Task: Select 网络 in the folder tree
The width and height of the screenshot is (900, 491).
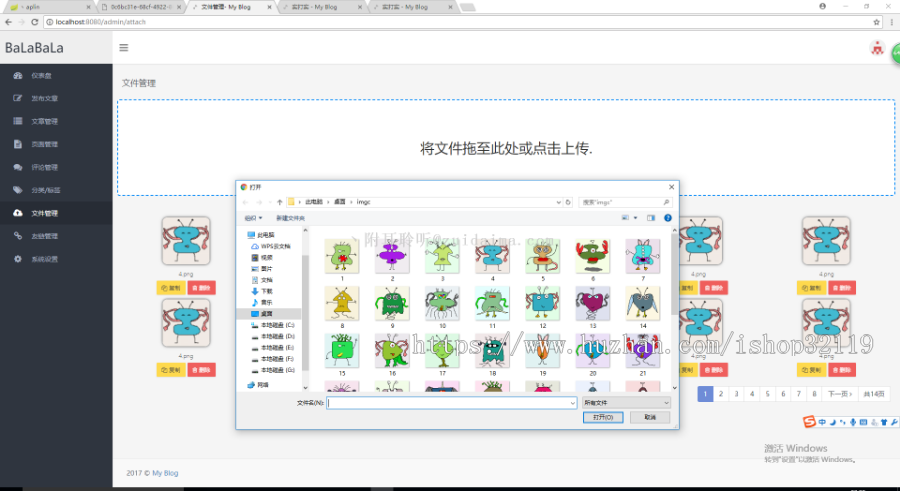Action: (x=258, y=385)
